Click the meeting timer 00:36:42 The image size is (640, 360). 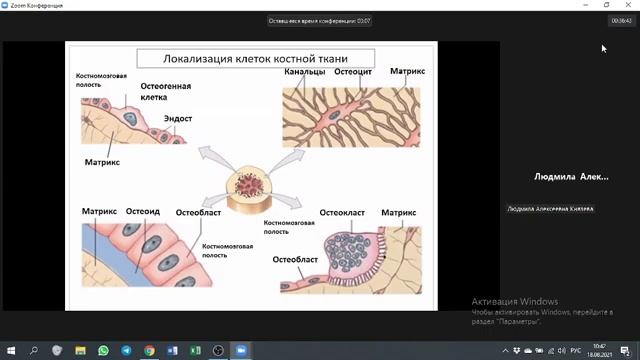click(x=621, y=21)
